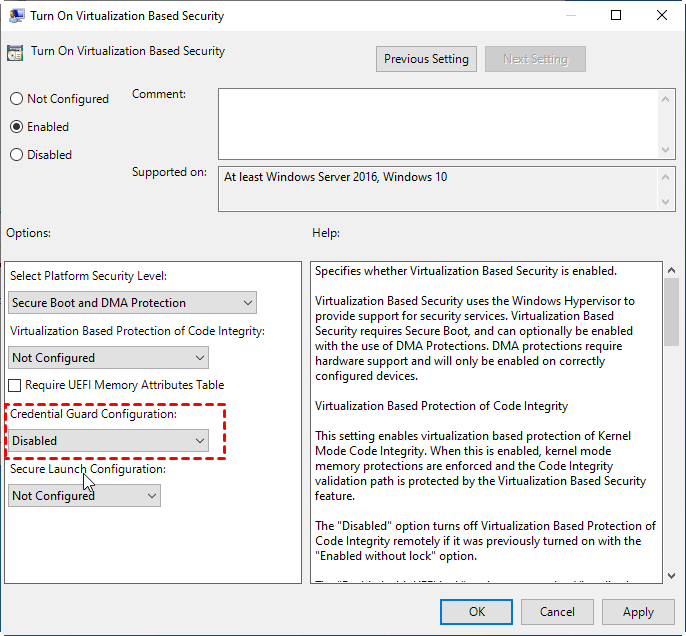Open the Select Platform Security Level dropdown
Screen dimensions: 686x636
(x=132, y=303)
